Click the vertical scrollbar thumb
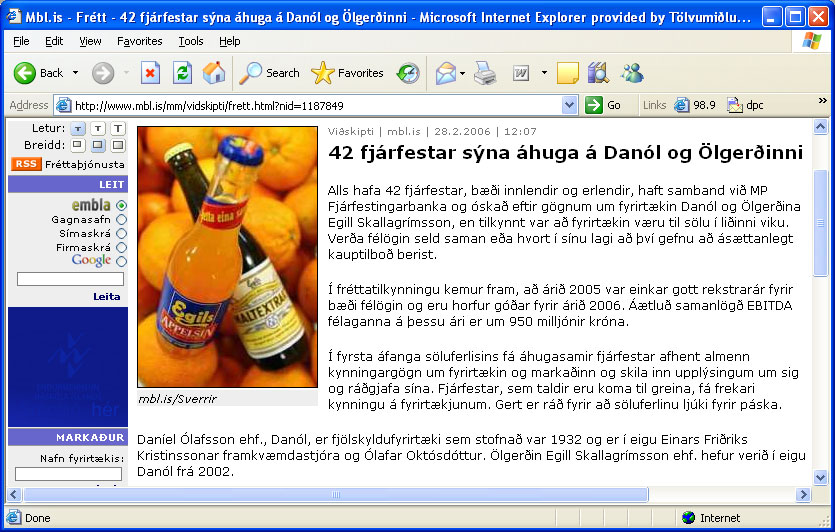 coord(820,223)
